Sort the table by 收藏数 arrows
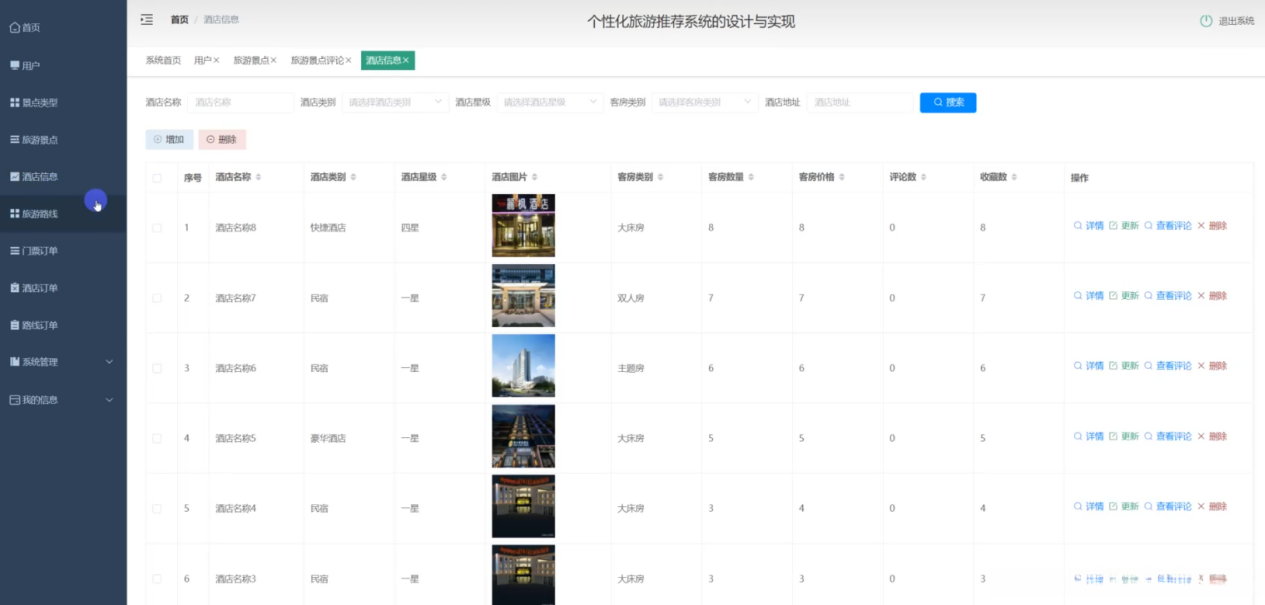This screenshot has width=1265, height=605. pyautogui.click(x=1014, y=177)
